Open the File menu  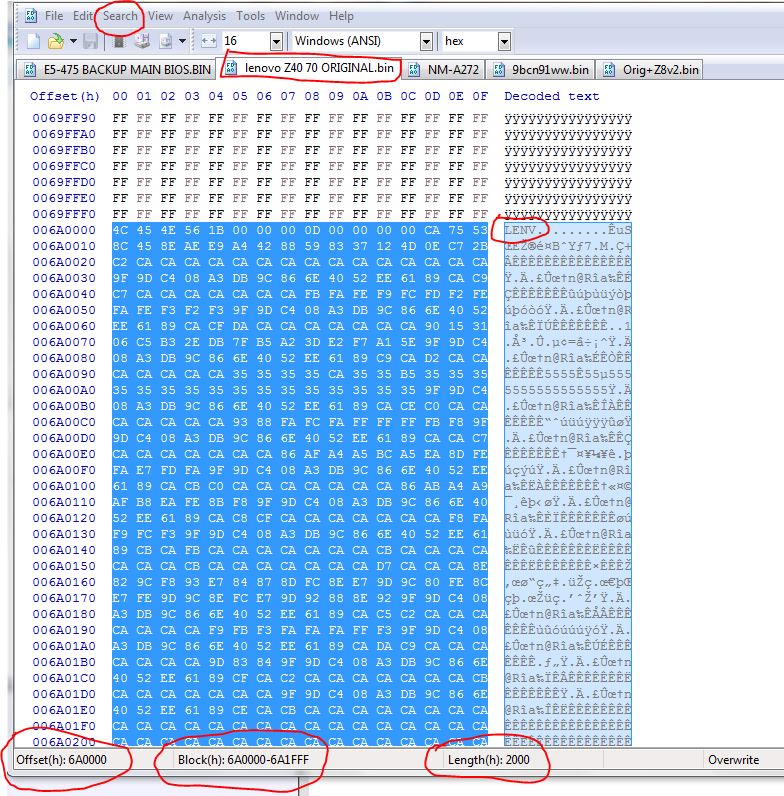coord(54,16)
